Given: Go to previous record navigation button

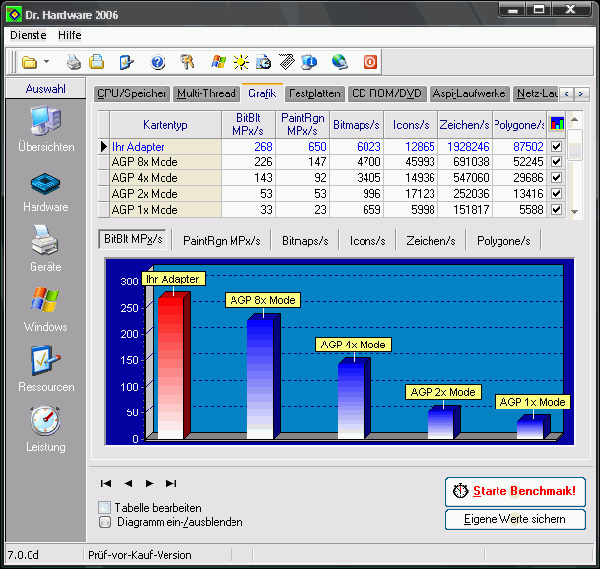Looking at the screenshot, I should coord(128,483).
